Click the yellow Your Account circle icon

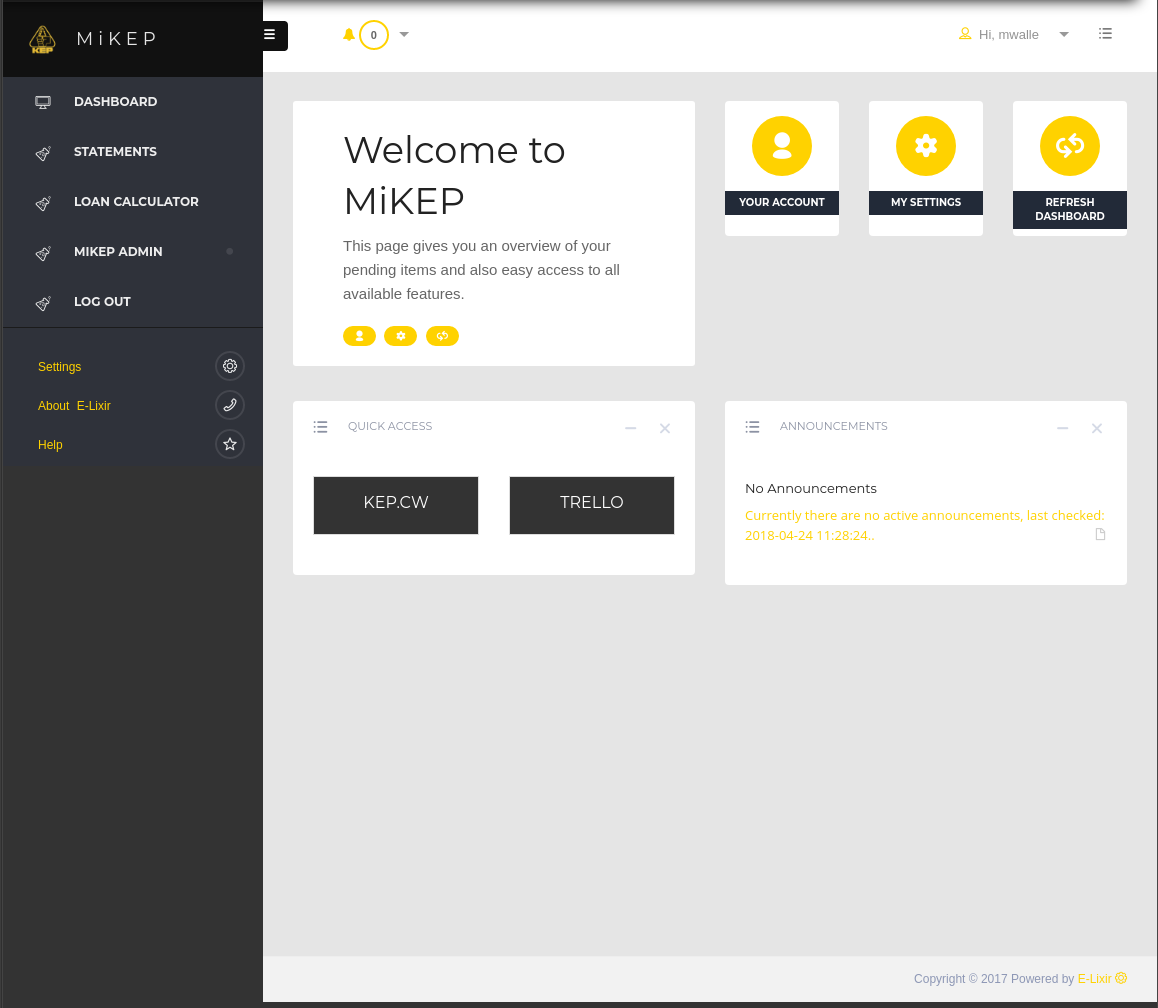point(781,146)
